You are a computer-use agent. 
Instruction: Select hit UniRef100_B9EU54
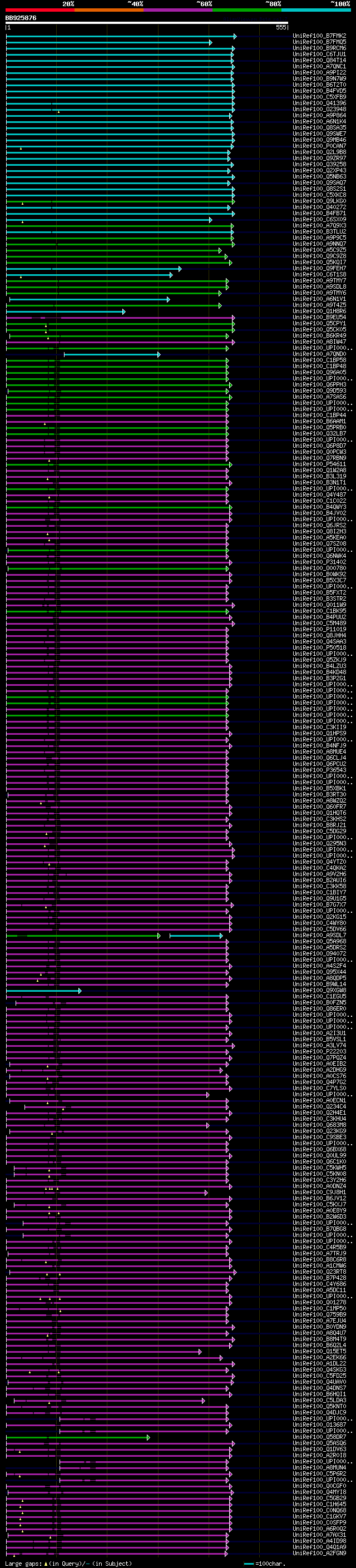pyautogui.click(x=319, y=318)
